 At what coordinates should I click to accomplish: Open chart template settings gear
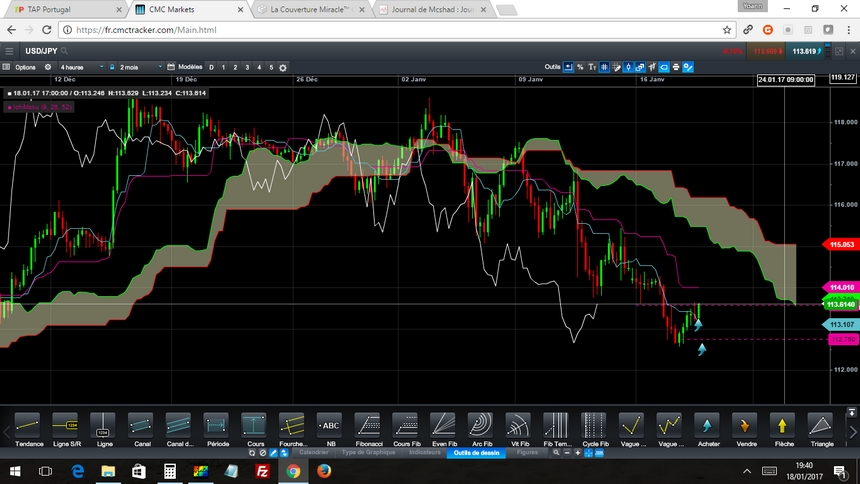(x=283, y=67)
